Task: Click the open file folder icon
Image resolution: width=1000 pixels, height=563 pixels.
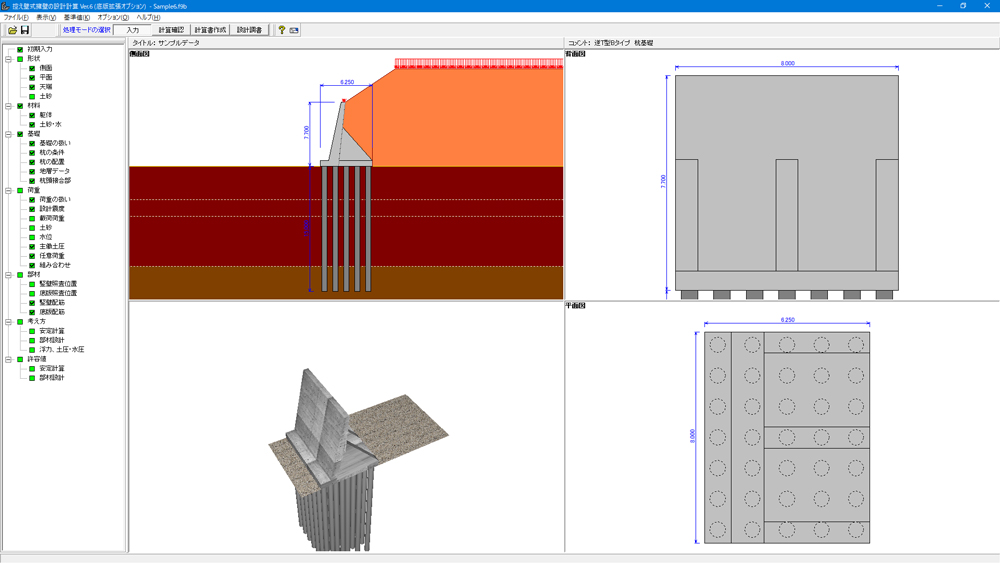Action: [12, 30]
